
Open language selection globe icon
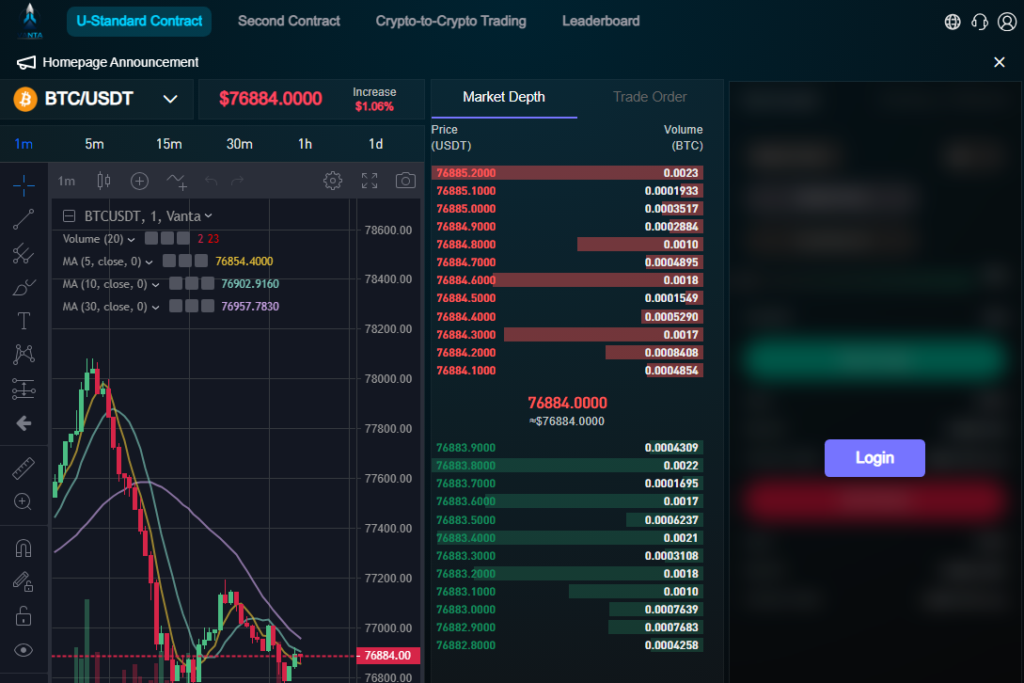click(953, 22)
